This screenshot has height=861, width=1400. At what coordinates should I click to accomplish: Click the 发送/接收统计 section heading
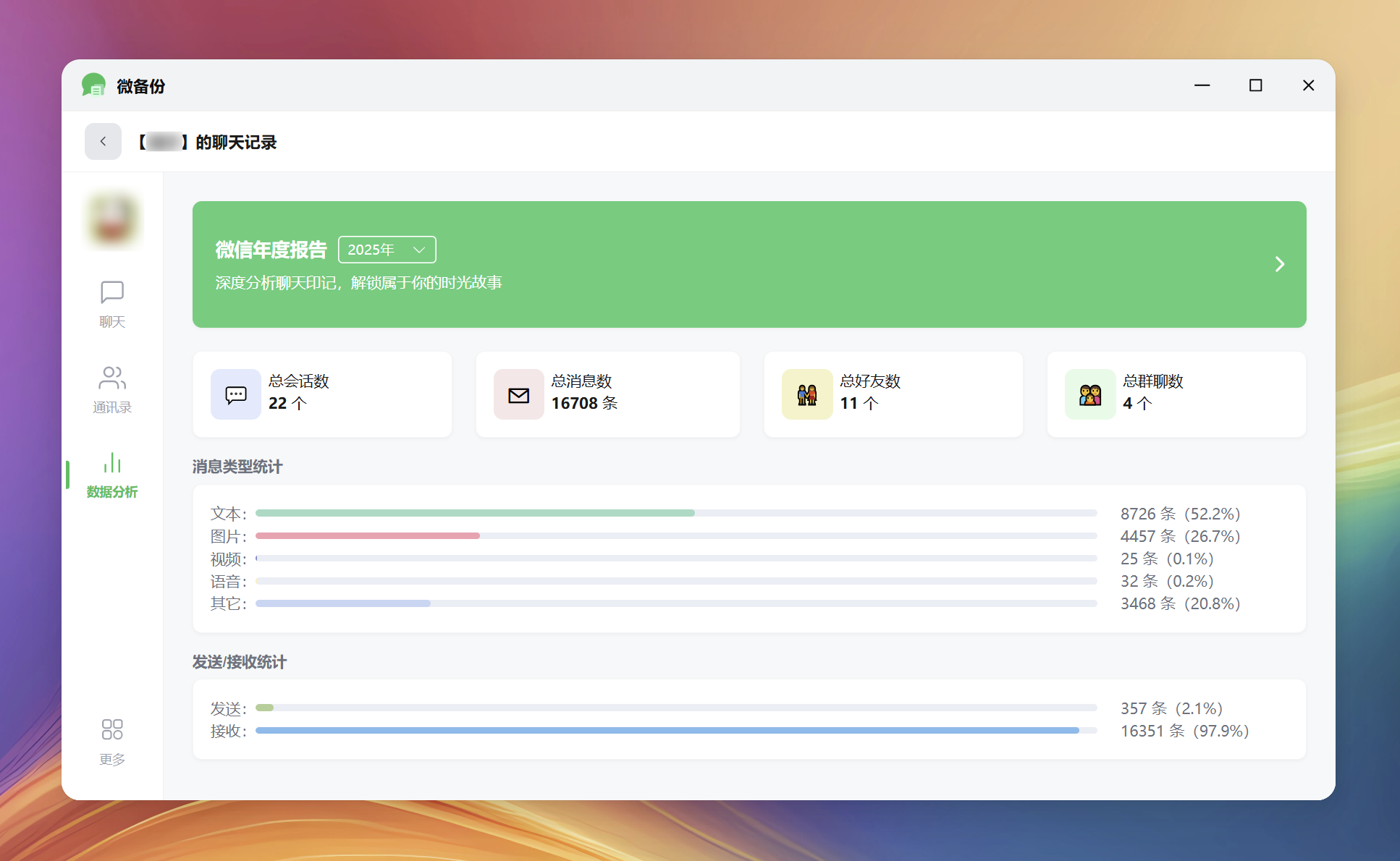(x=240, y=662)
